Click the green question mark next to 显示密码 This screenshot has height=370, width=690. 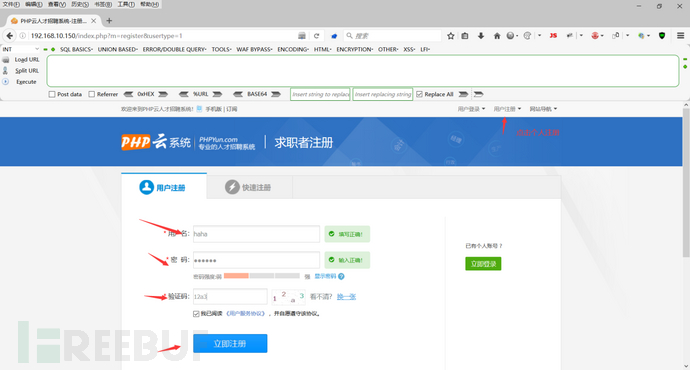point(341,276)
